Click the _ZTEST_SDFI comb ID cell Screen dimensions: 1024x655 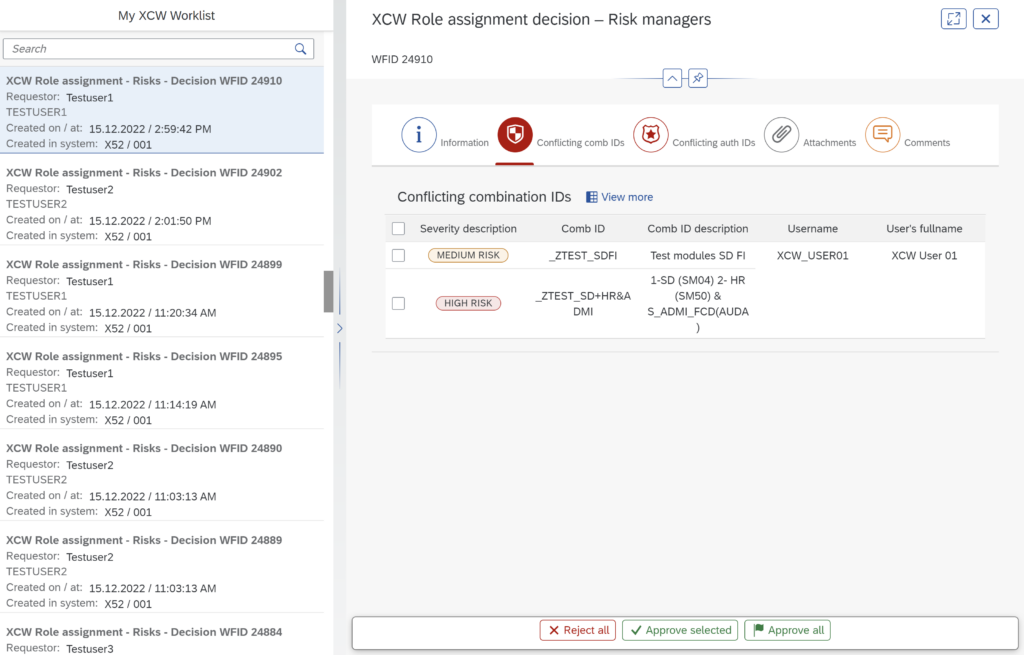583,255
